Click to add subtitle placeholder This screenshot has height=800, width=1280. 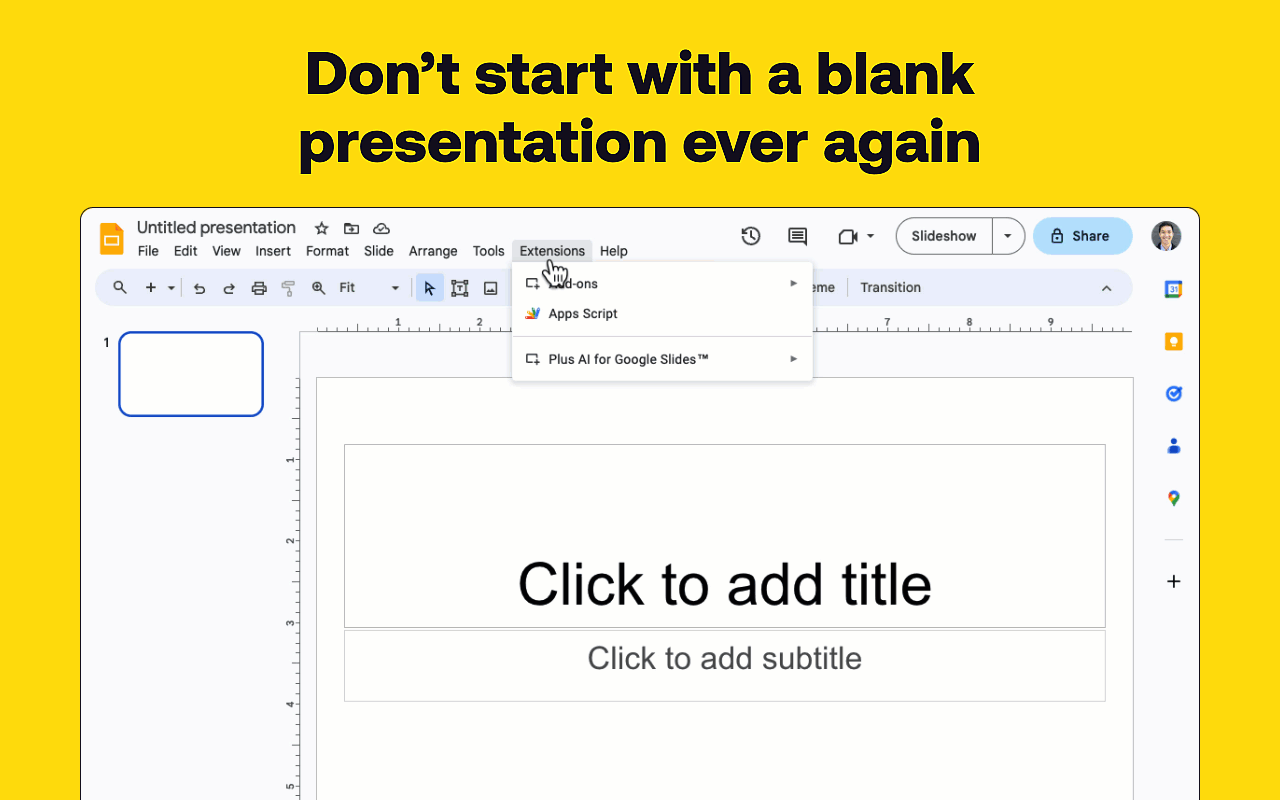[x=725, y=665]
